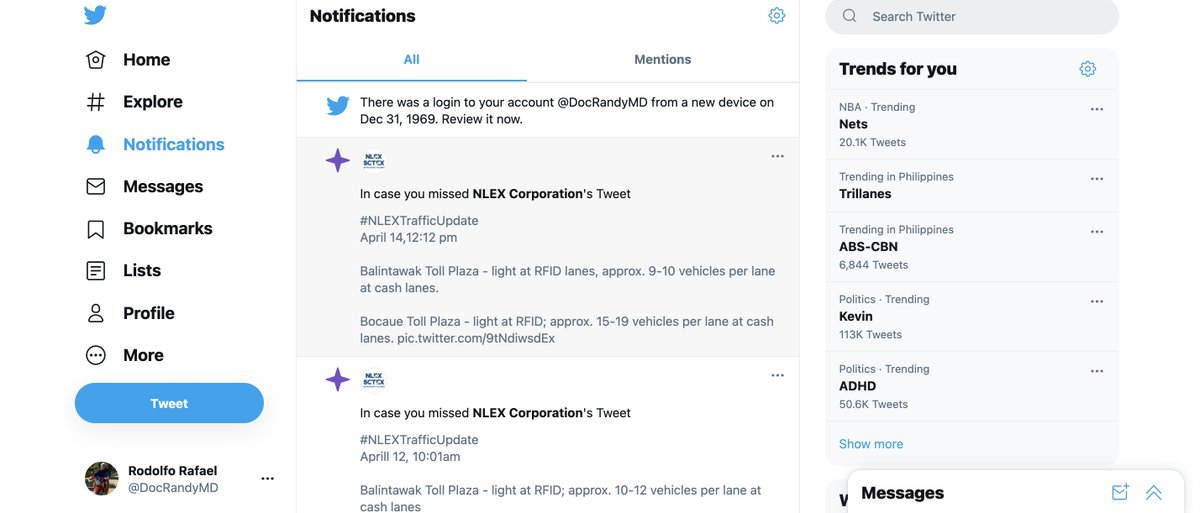1200x513 pixels.
Task: Go to Home in navigation
Action: (x=147, y=60)
